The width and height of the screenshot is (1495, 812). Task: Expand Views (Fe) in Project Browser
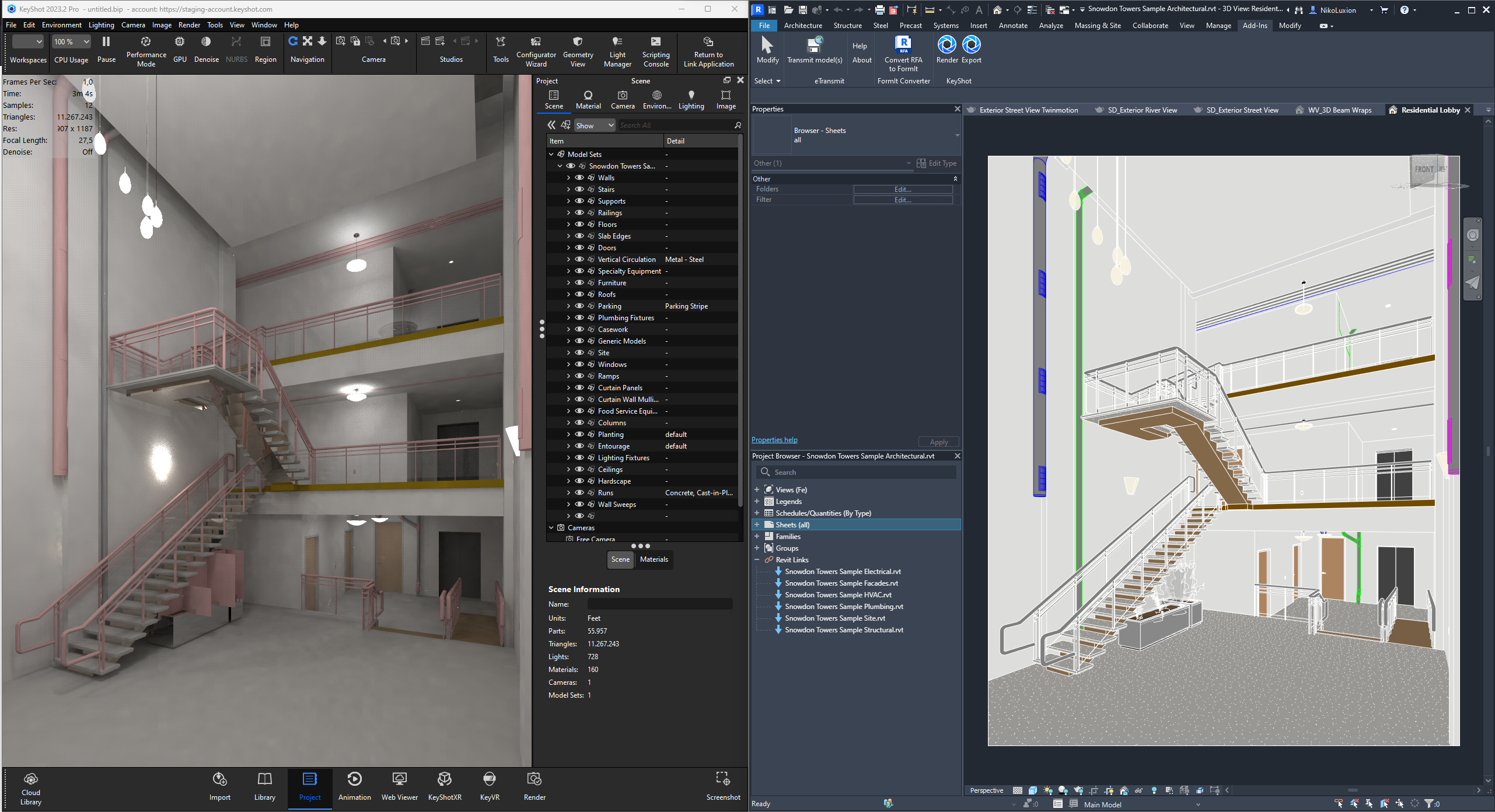point(757,490)
